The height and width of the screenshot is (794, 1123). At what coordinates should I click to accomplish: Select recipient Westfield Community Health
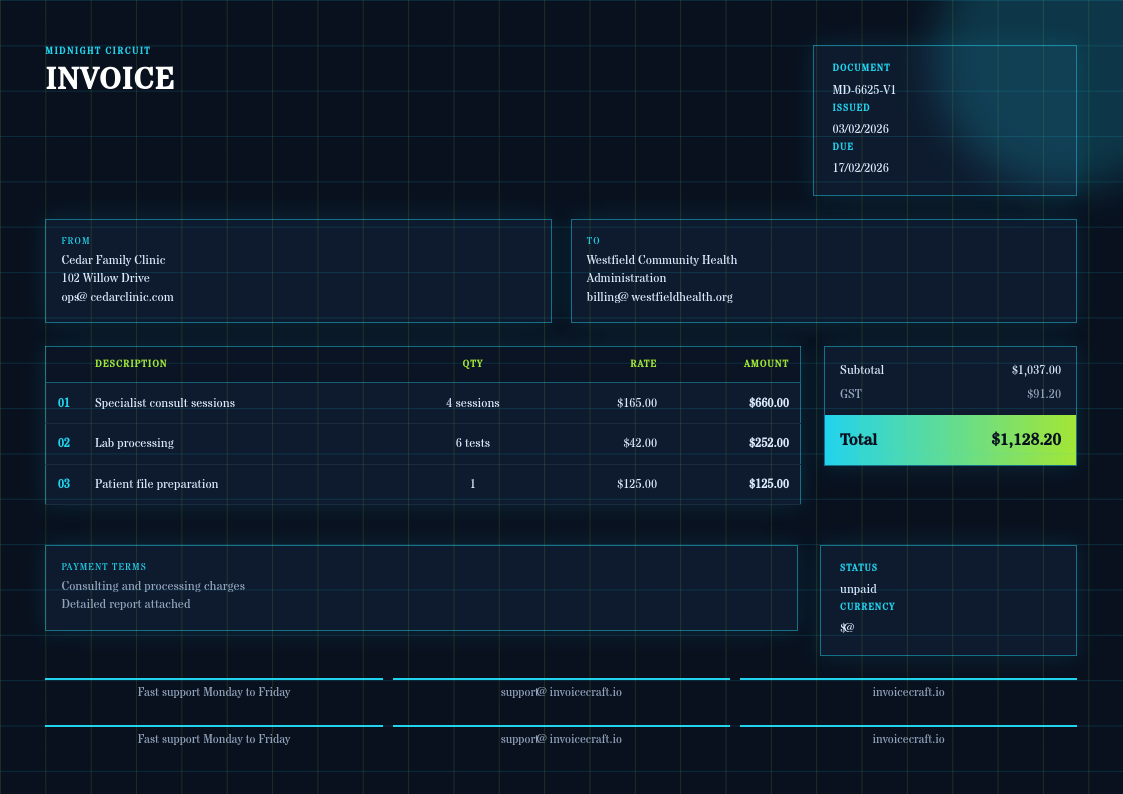coord(662,260)
